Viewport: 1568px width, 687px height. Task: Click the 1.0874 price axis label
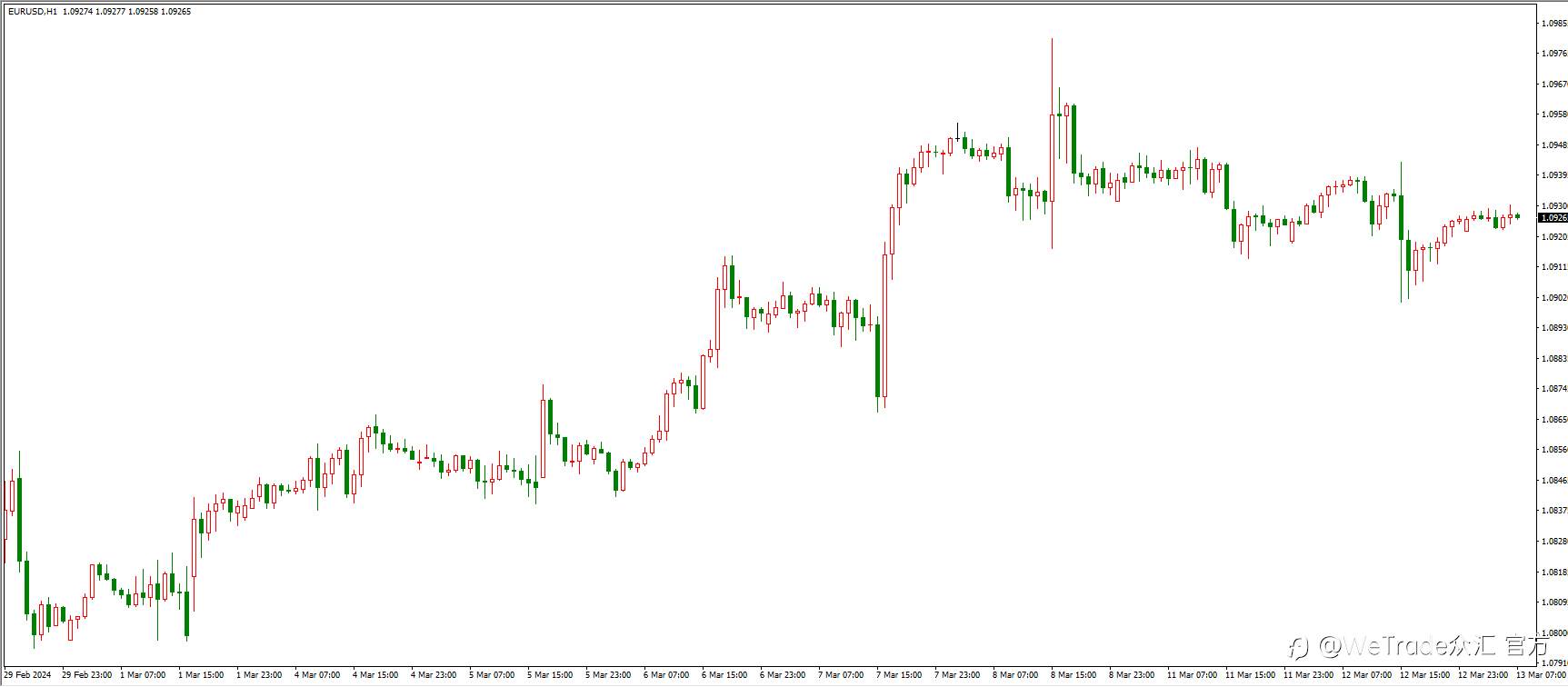click(x=1554, y=389)
